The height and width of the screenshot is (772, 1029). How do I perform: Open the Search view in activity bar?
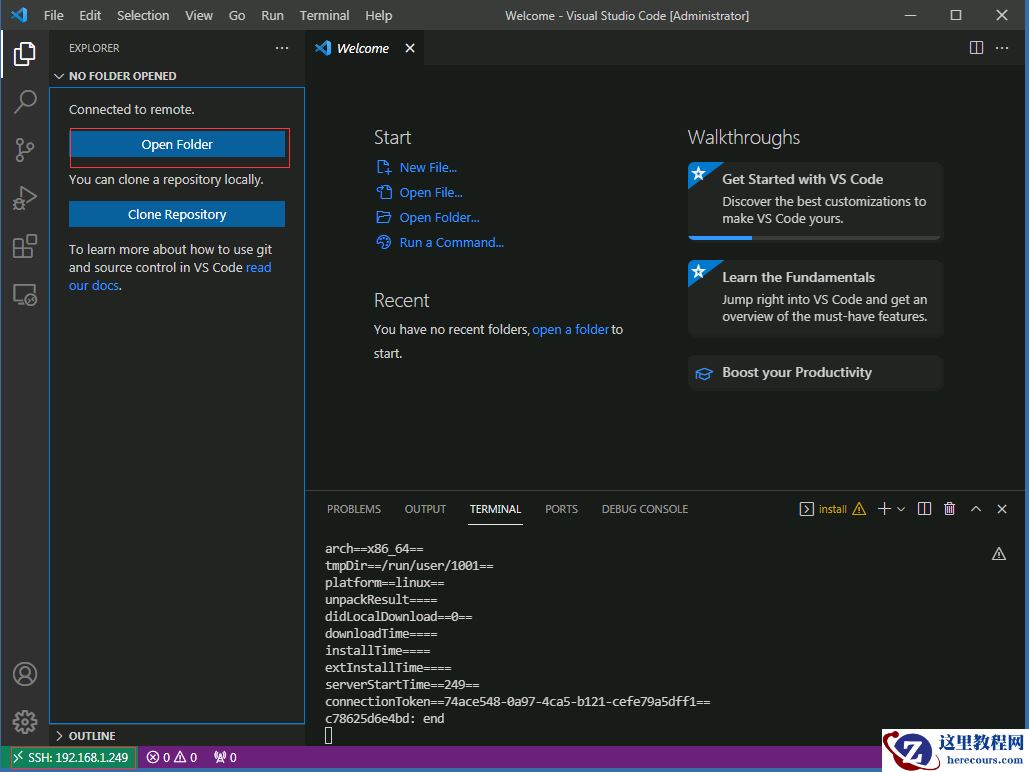tap(25, 101)
